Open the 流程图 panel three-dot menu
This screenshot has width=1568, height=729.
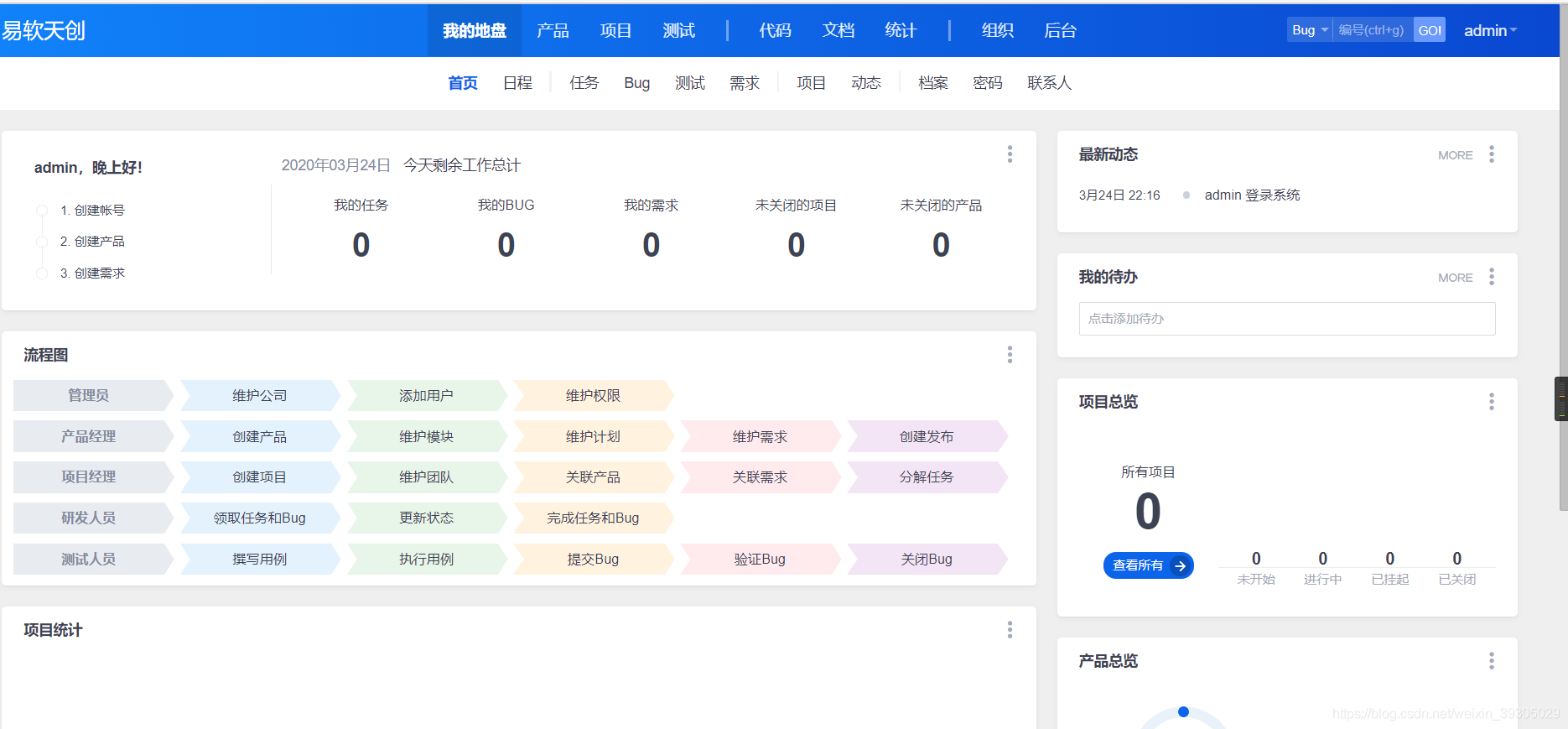(x=1010, y=355)
